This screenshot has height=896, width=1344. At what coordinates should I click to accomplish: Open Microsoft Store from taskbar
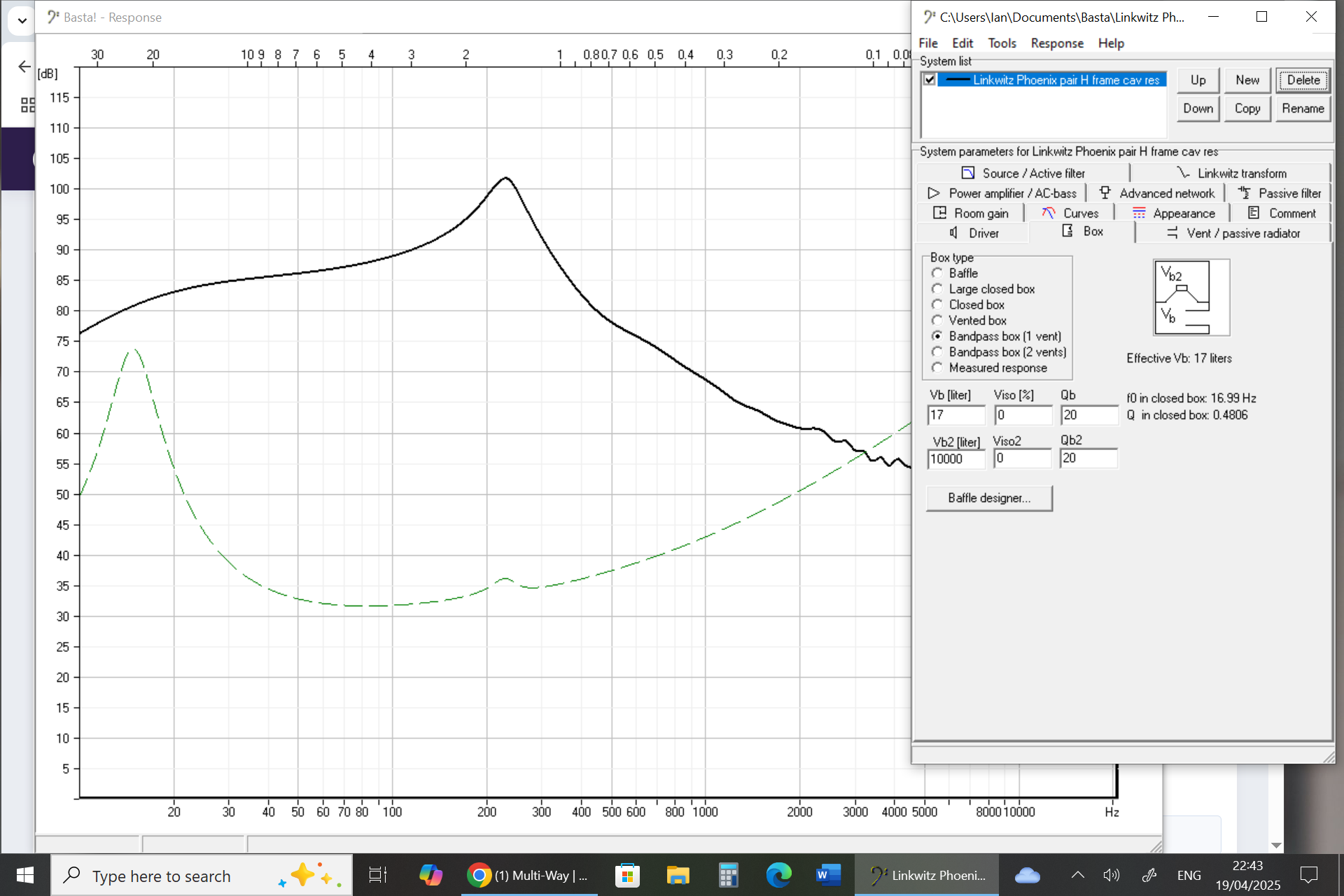click(x=627, y=875)
